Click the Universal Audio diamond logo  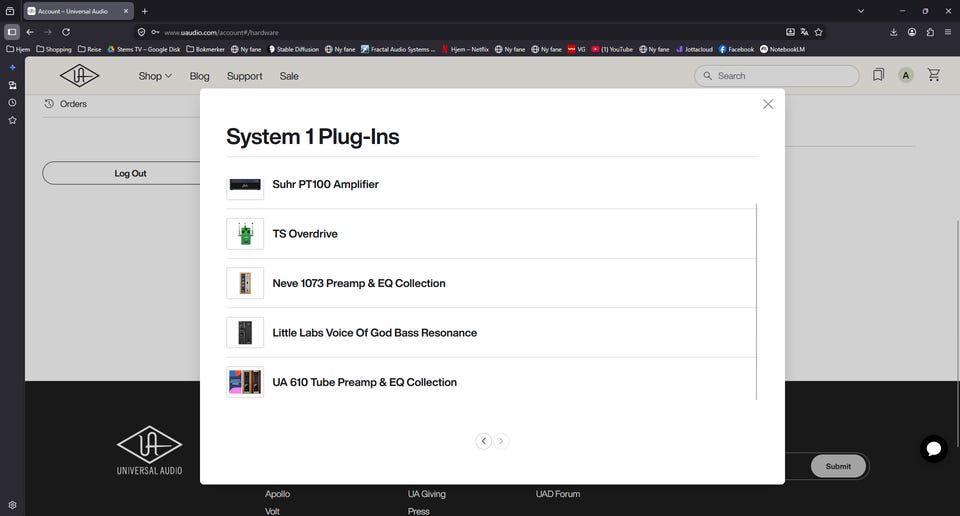[80, 76]
